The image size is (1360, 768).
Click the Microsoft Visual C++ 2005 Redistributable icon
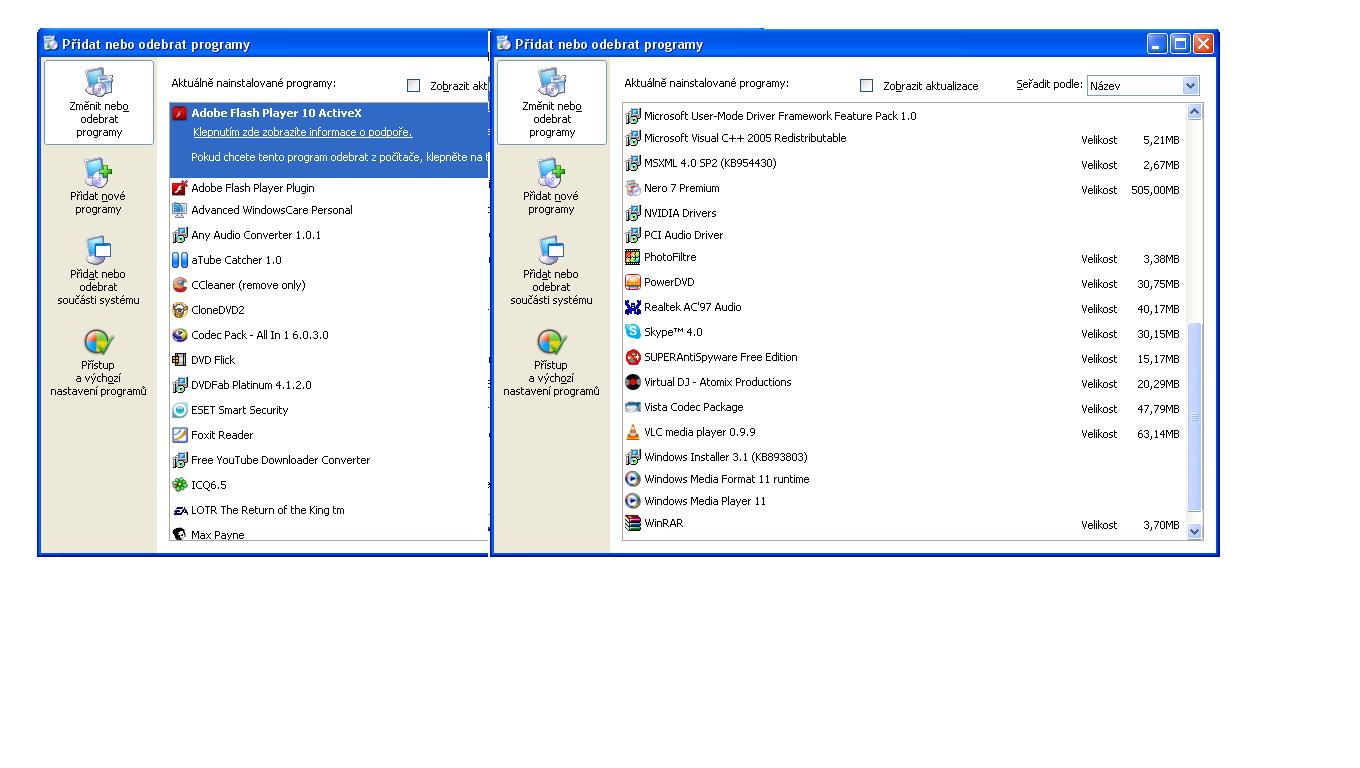(633, 138)
